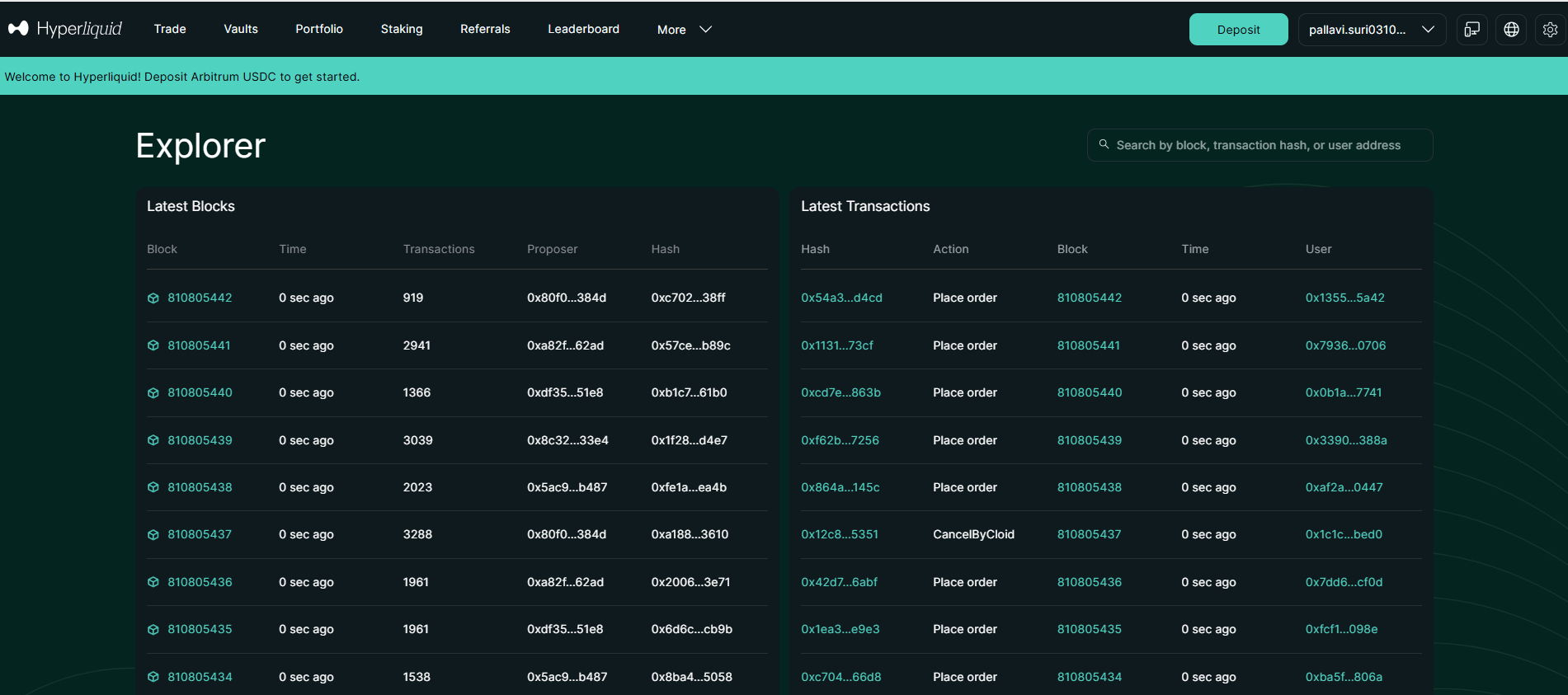Open the Portfolio page

click(x=319, y=29)
